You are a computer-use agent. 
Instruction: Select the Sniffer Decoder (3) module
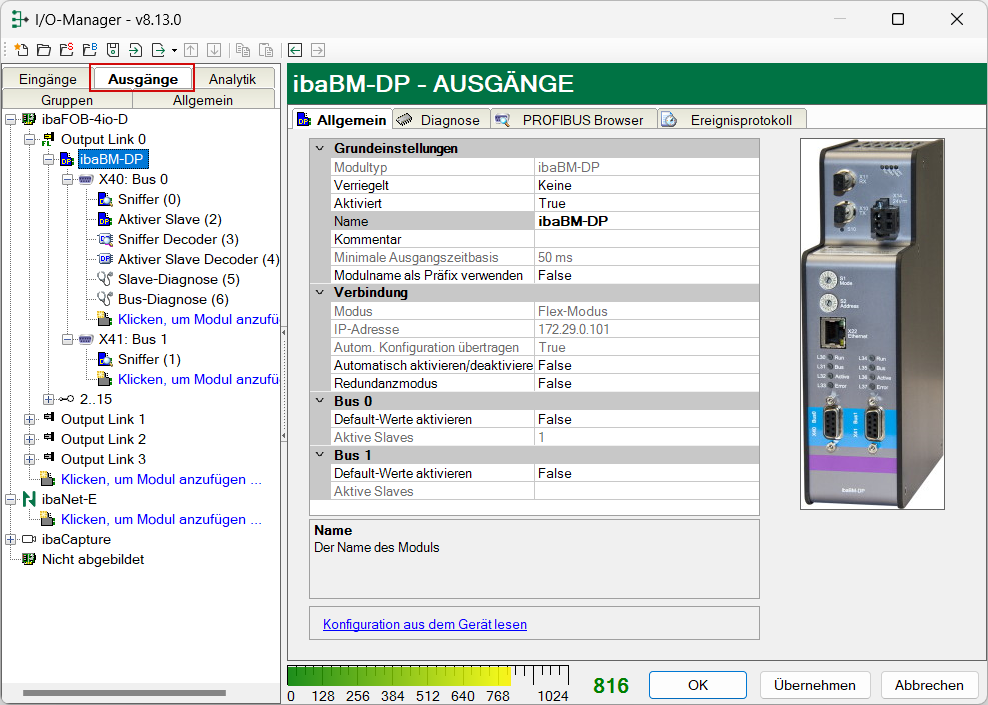(x=178, y=239)
